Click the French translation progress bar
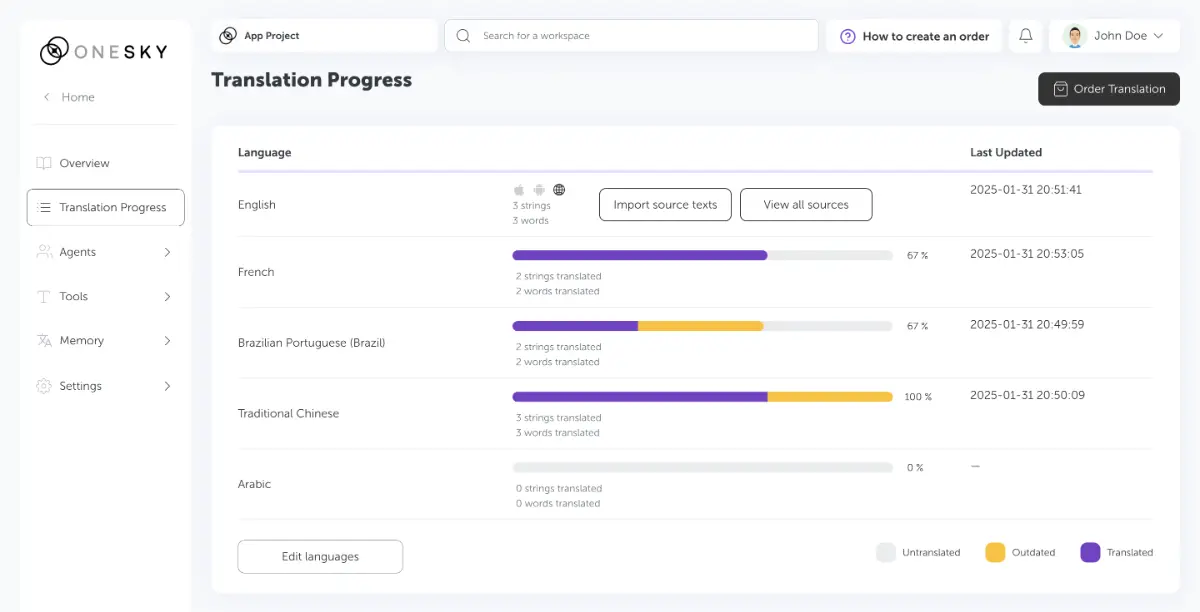Screen dimensions: 1200x612 [x=702, y=255]
